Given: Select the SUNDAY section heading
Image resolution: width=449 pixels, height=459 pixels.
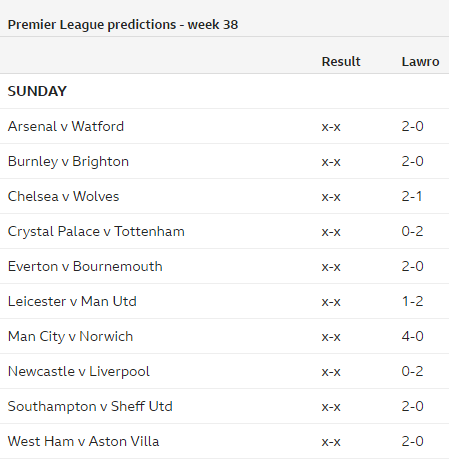Looking at the screenshot, I should click(37, 91).
